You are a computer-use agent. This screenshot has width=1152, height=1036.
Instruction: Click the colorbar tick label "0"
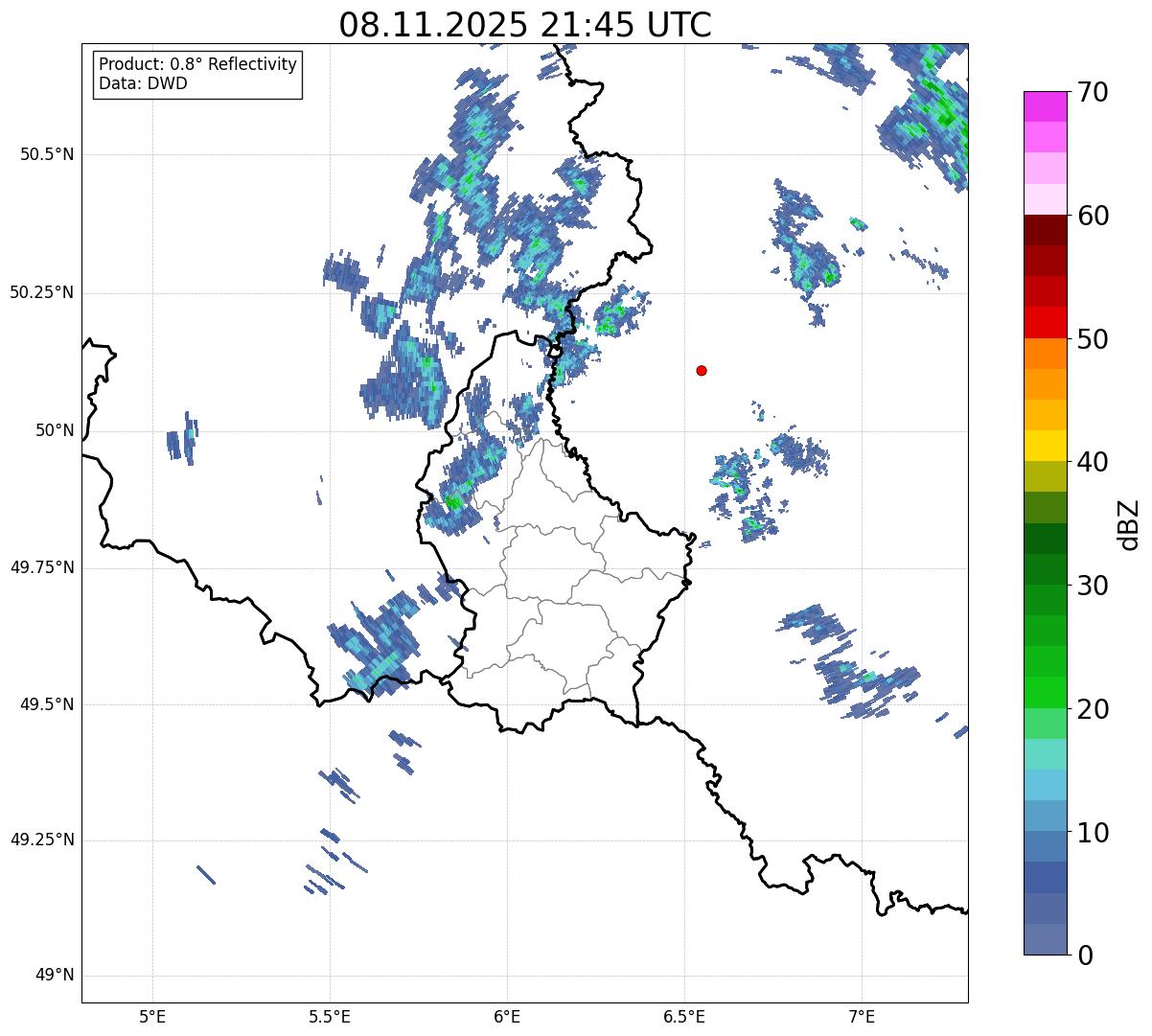(1085, 955)
